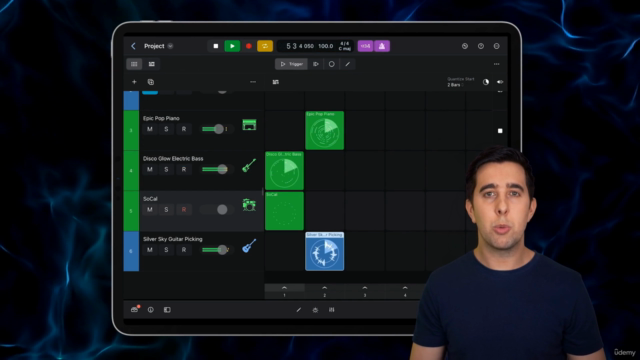Toggle the yellow cycle loop button

[x=265, y=46]
